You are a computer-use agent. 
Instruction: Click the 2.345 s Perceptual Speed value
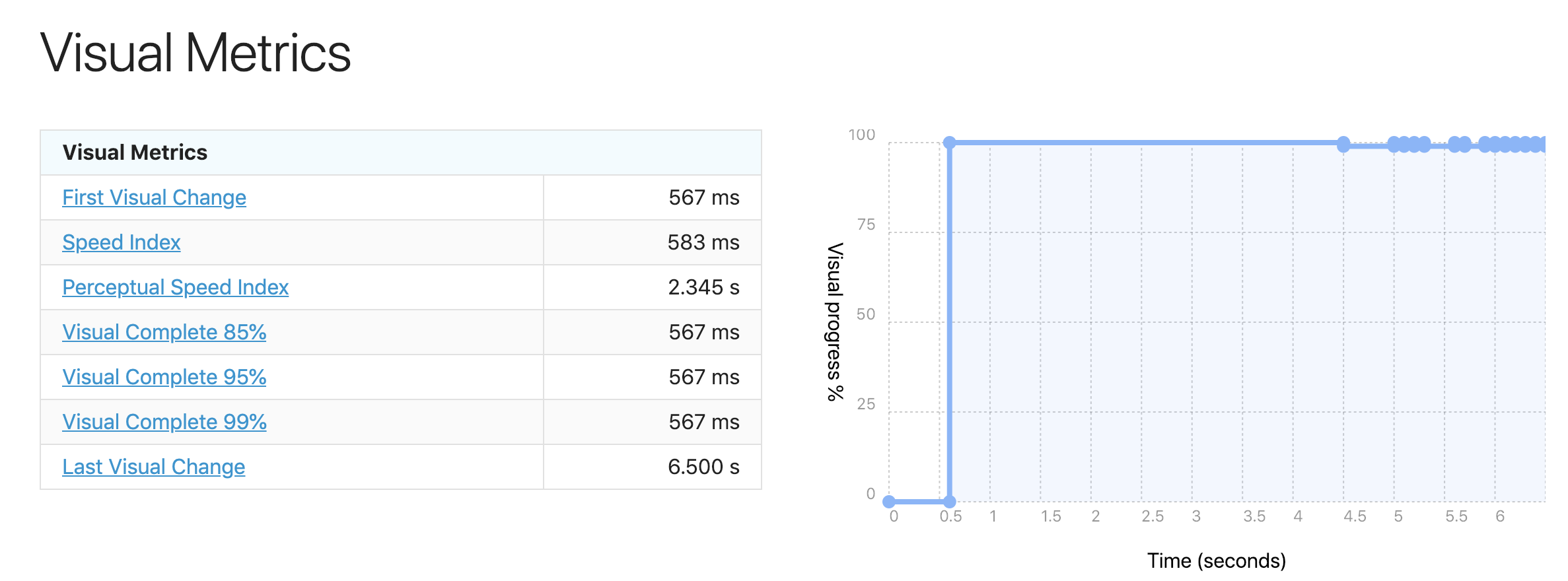703,287
